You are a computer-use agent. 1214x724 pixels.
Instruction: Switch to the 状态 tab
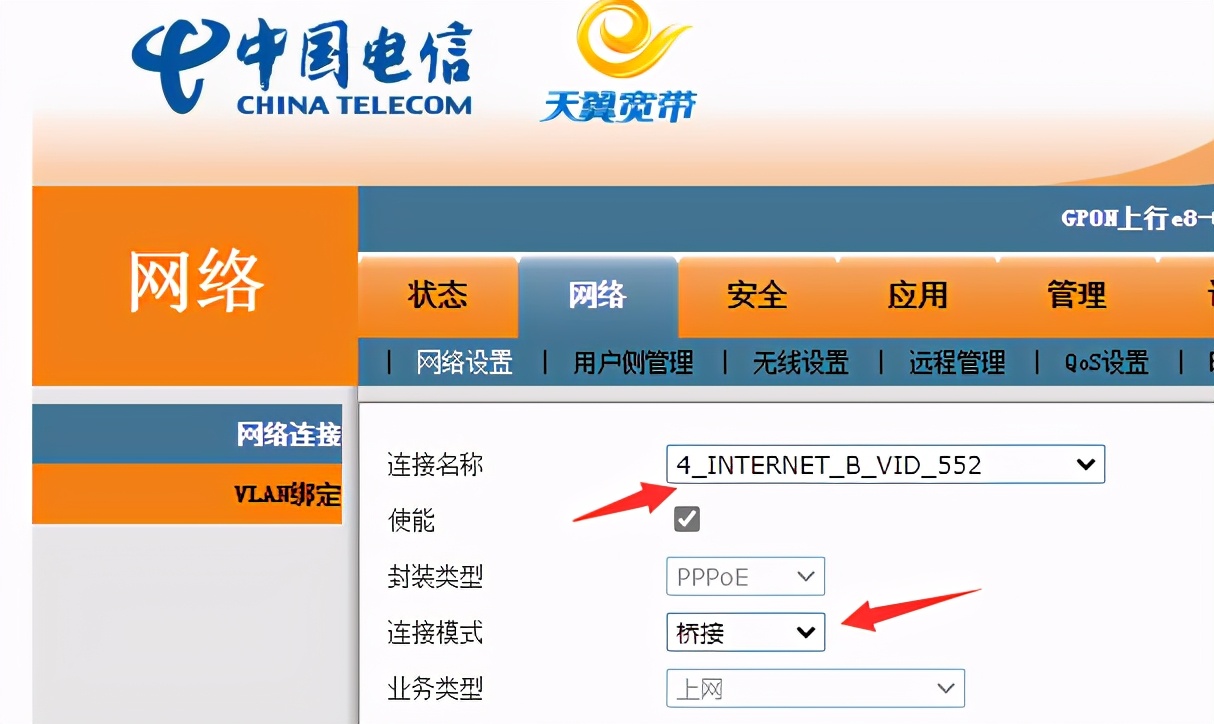coord(438,296)
